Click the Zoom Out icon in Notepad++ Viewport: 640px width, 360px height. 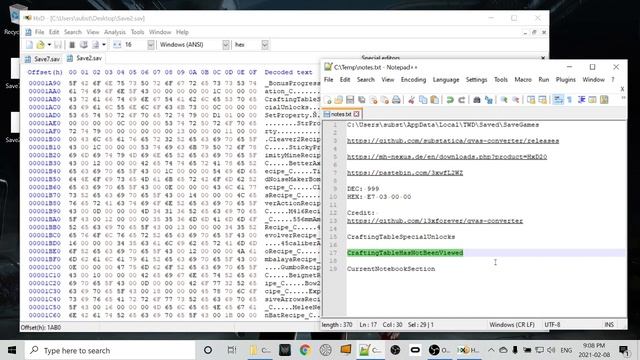[x=516, y=100]
